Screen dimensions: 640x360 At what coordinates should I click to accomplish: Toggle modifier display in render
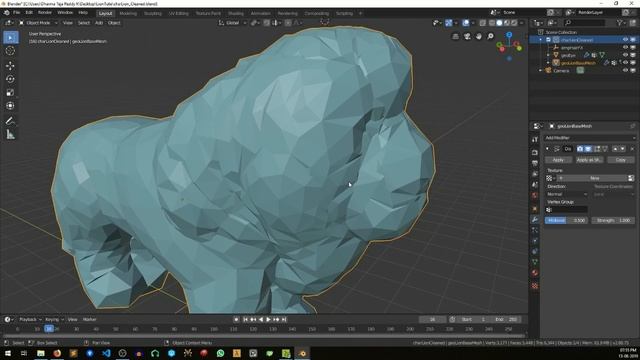(580, 149)
